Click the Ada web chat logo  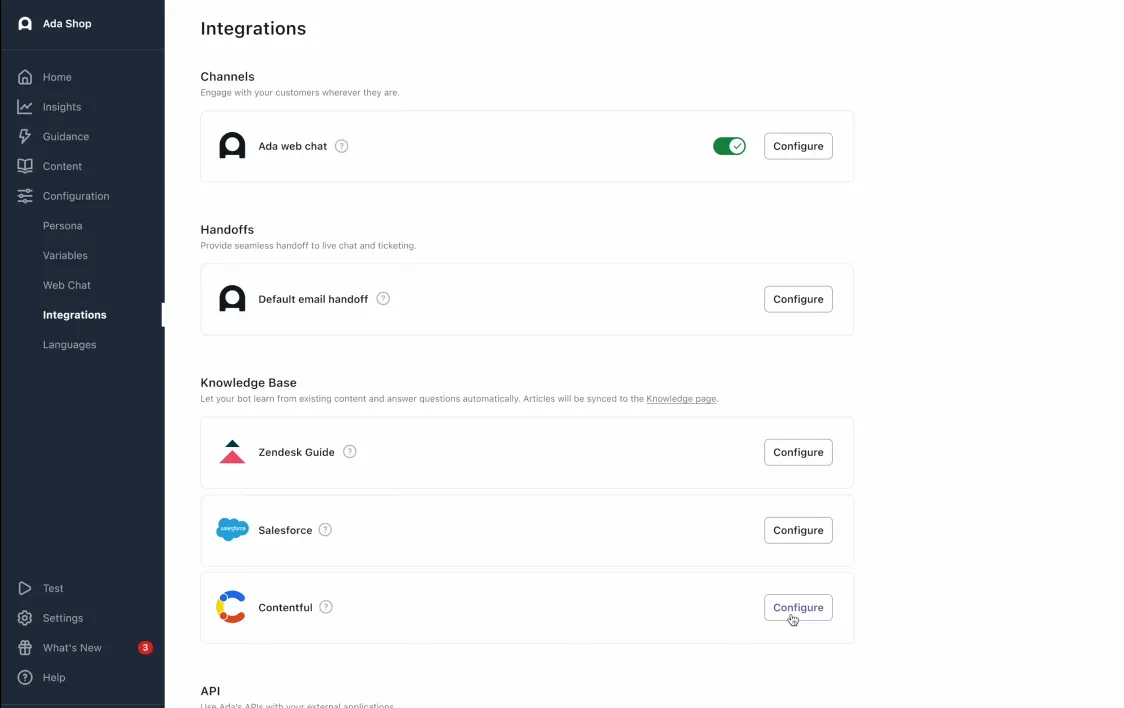pyautogui.click(x=232, y=146)
